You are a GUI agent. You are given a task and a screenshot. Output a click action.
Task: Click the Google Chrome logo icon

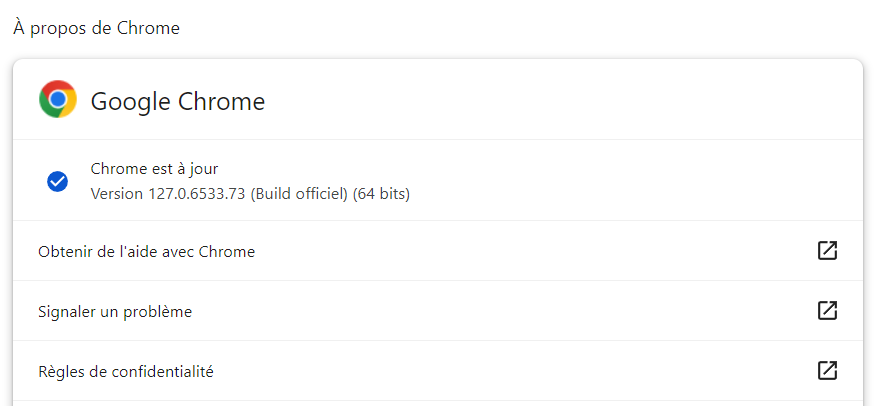pos(58,100)
